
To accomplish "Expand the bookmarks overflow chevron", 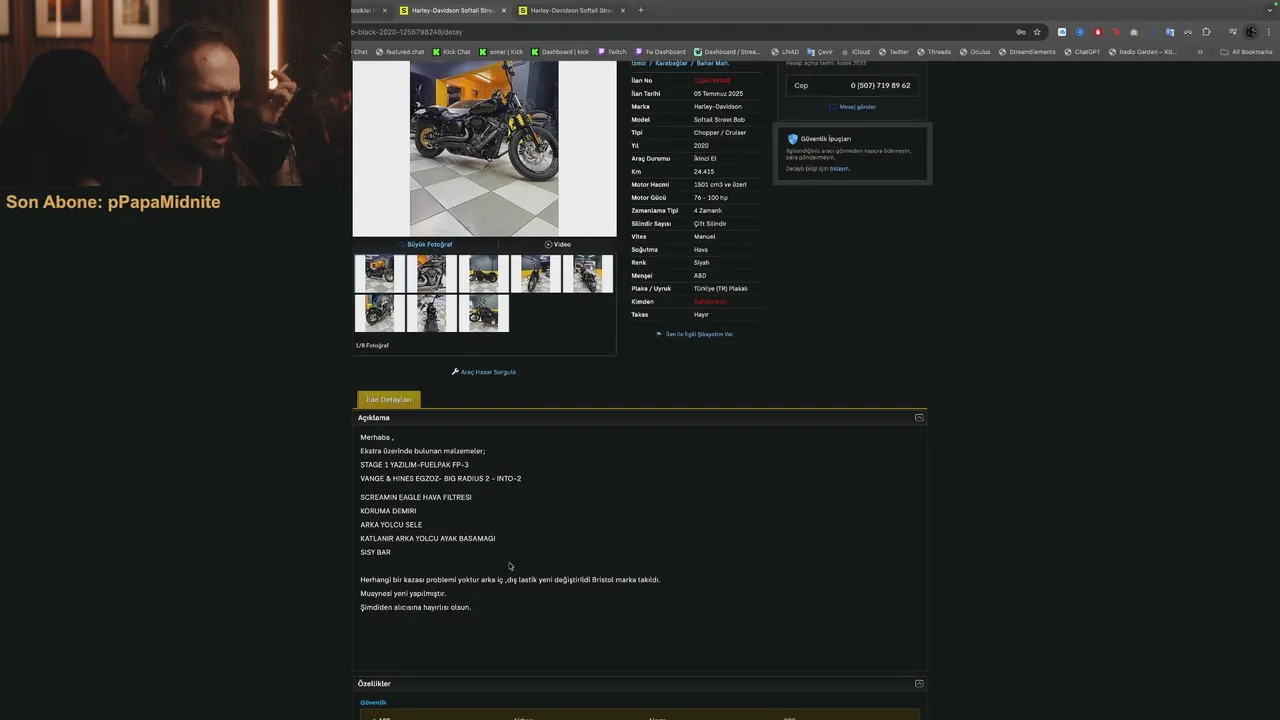I will (x=1200, y=52).
